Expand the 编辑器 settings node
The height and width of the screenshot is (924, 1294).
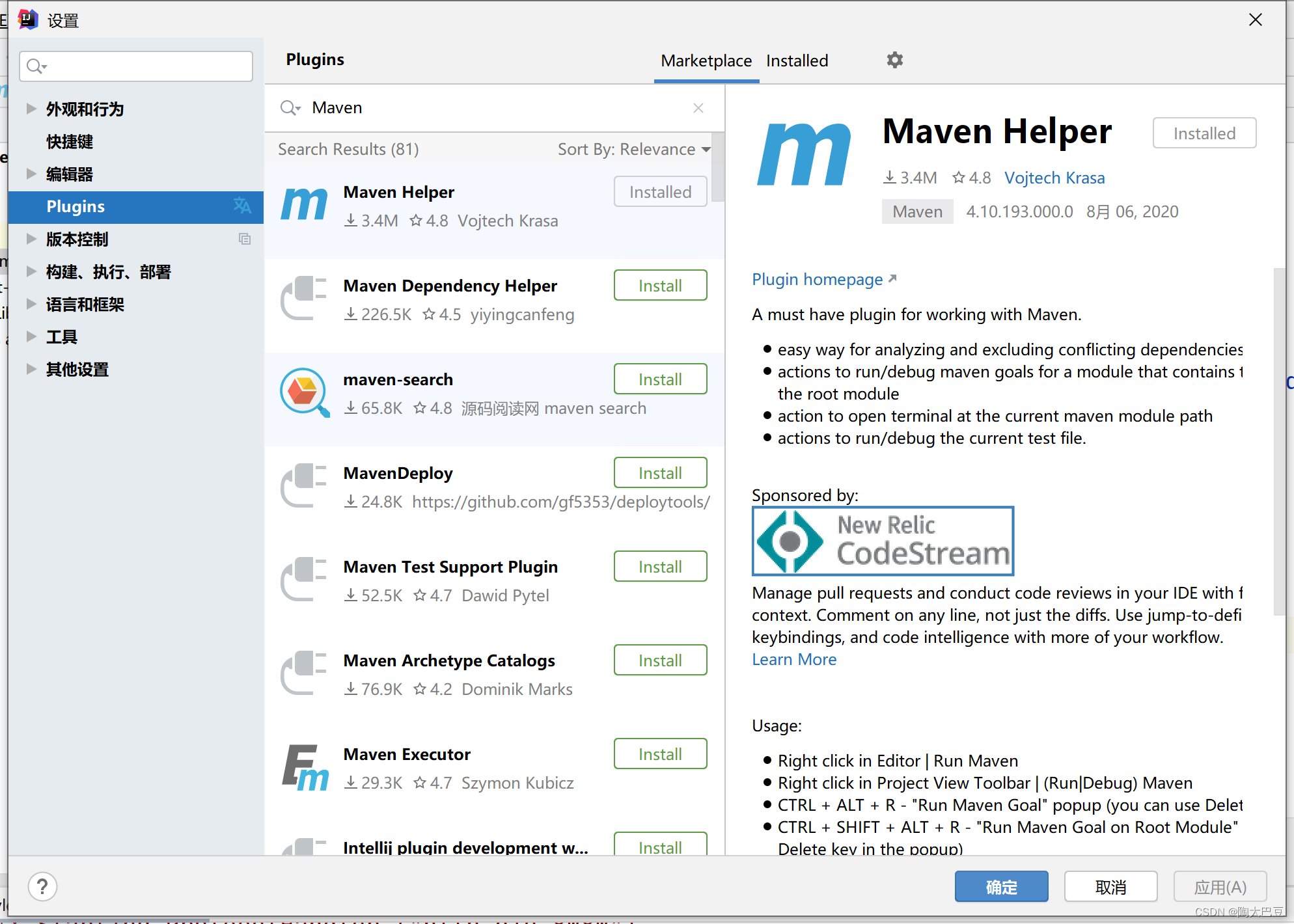coord(31,174)
